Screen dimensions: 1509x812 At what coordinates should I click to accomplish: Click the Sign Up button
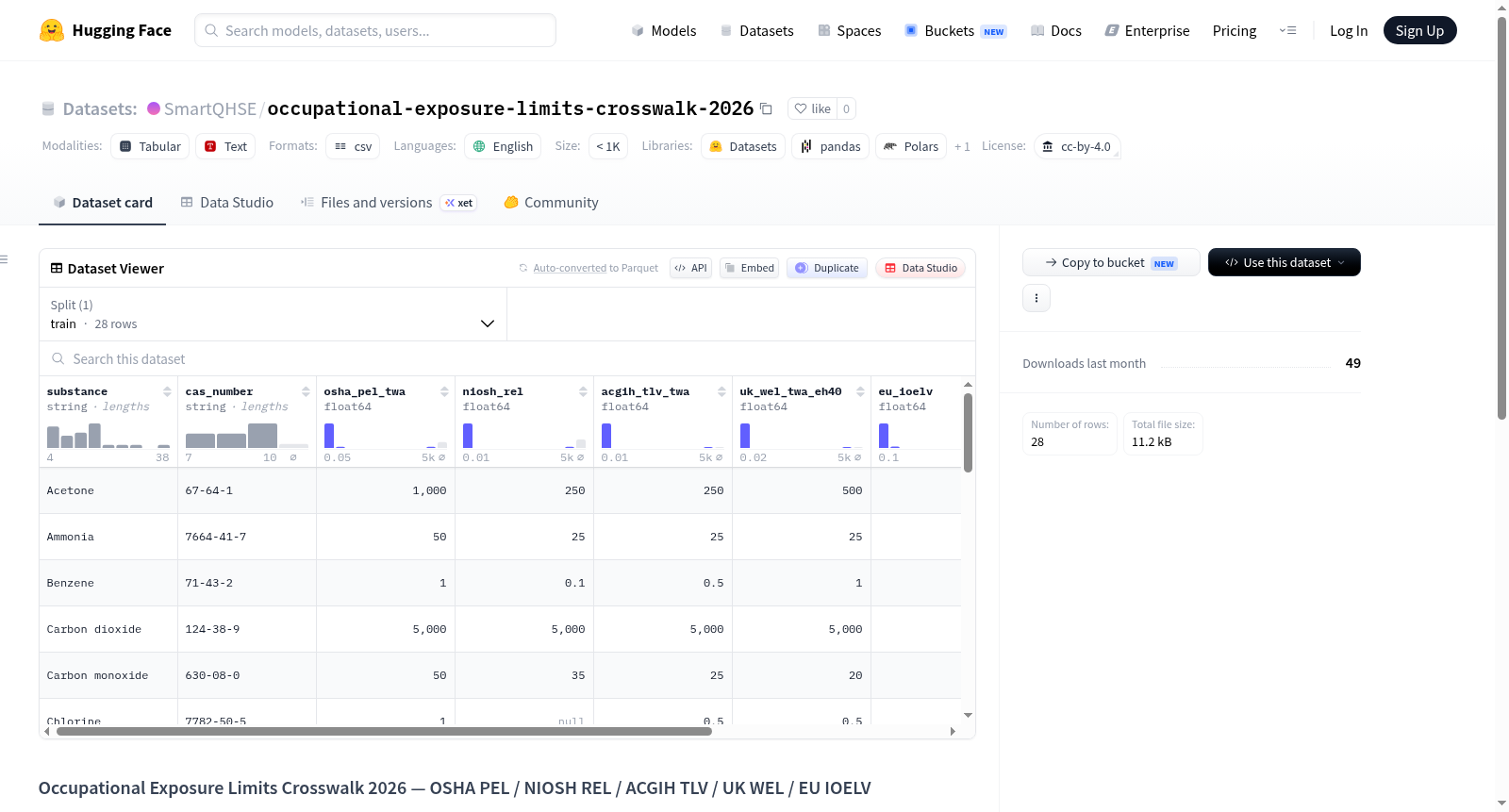1419,31
